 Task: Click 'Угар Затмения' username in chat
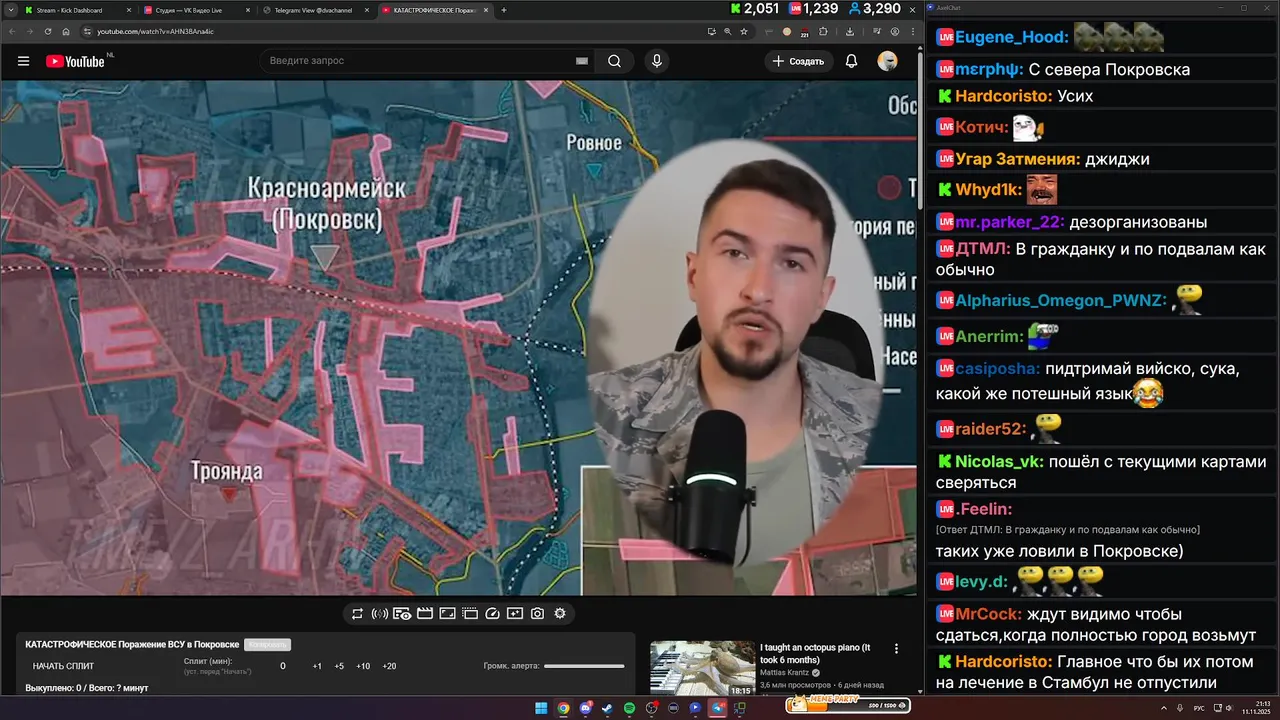pos(1018,159)
